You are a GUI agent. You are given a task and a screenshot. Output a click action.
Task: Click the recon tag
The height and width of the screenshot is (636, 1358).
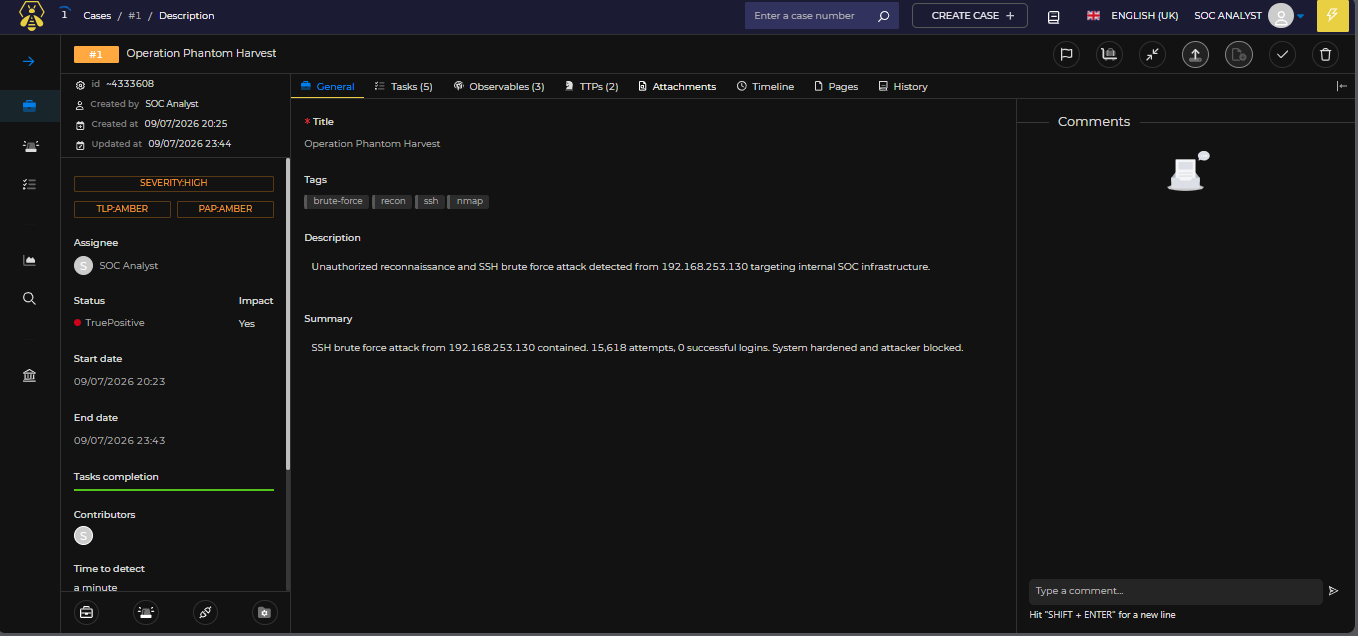click(x=392, y=201)
